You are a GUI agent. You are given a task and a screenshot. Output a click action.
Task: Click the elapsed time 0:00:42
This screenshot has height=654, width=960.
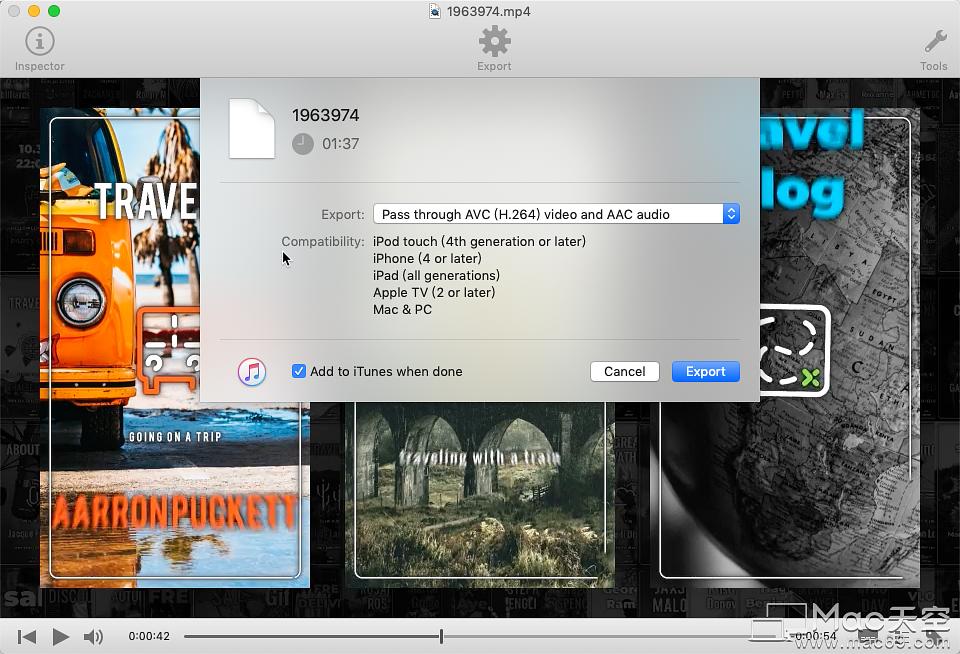(149, 636)
